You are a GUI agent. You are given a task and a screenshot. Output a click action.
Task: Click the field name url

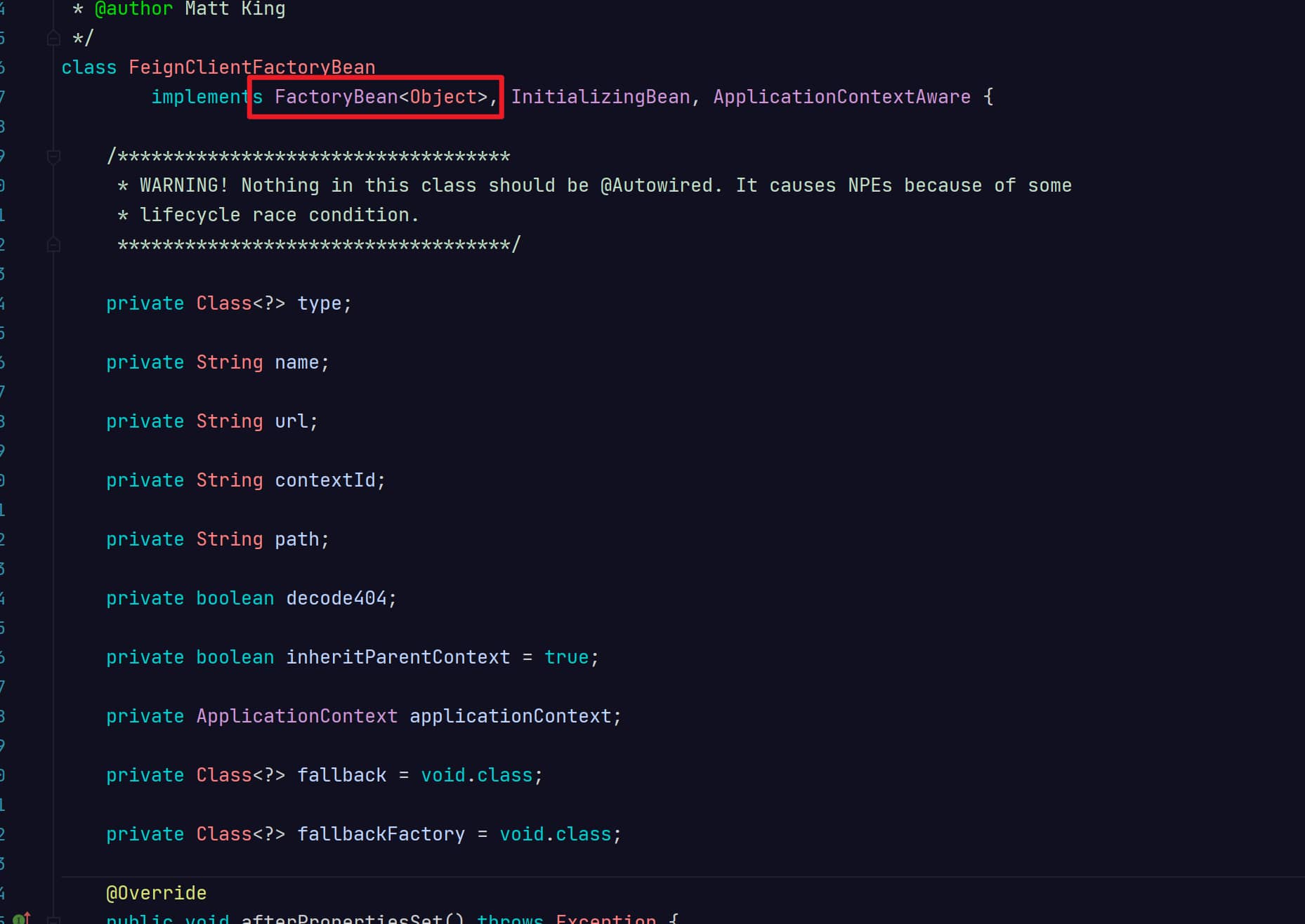pos(291,421)
